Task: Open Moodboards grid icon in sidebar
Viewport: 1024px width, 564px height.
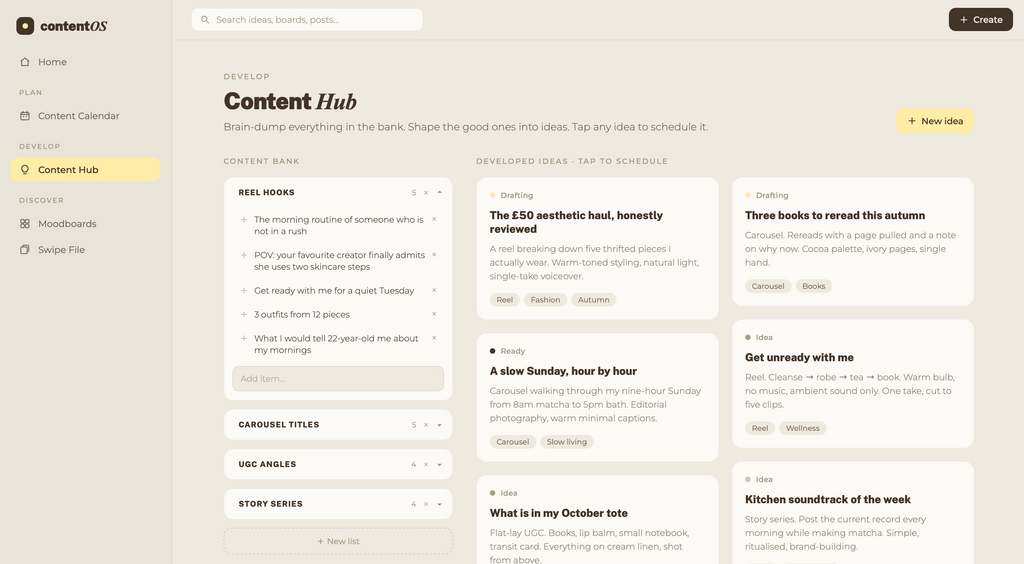Action: point(25,223)
